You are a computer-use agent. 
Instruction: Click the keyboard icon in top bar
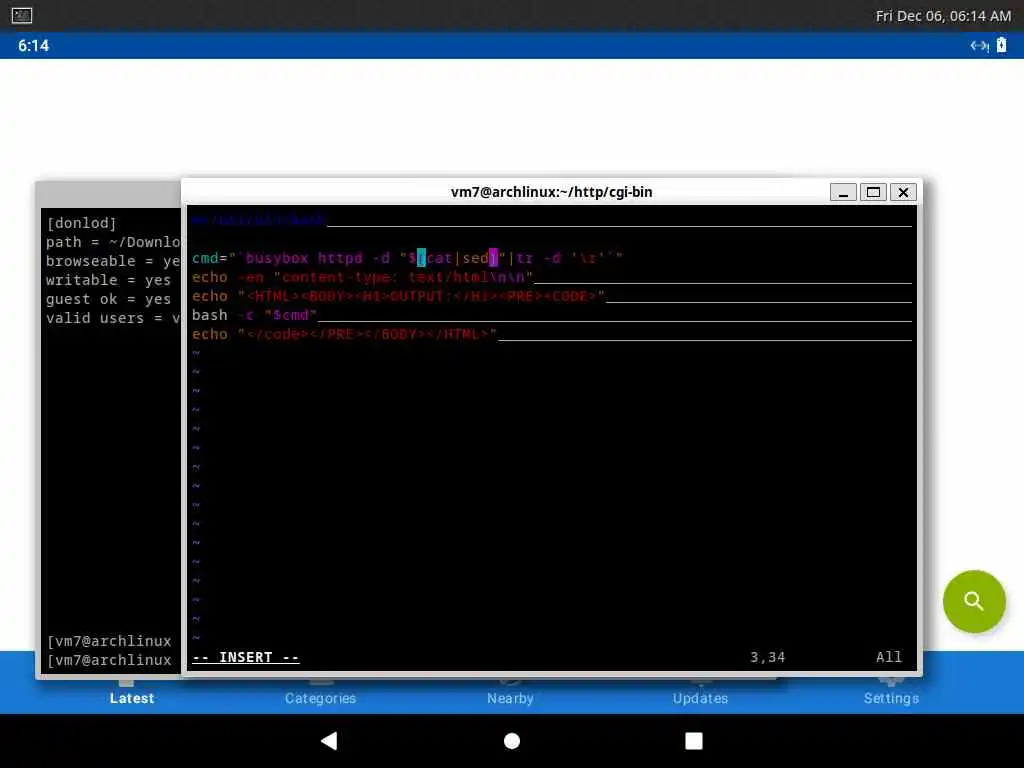[22, 15]
